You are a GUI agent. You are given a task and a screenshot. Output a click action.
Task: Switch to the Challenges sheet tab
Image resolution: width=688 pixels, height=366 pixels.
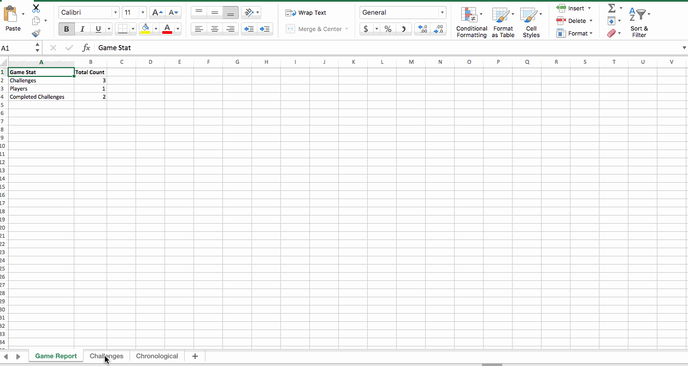point(106,356)
